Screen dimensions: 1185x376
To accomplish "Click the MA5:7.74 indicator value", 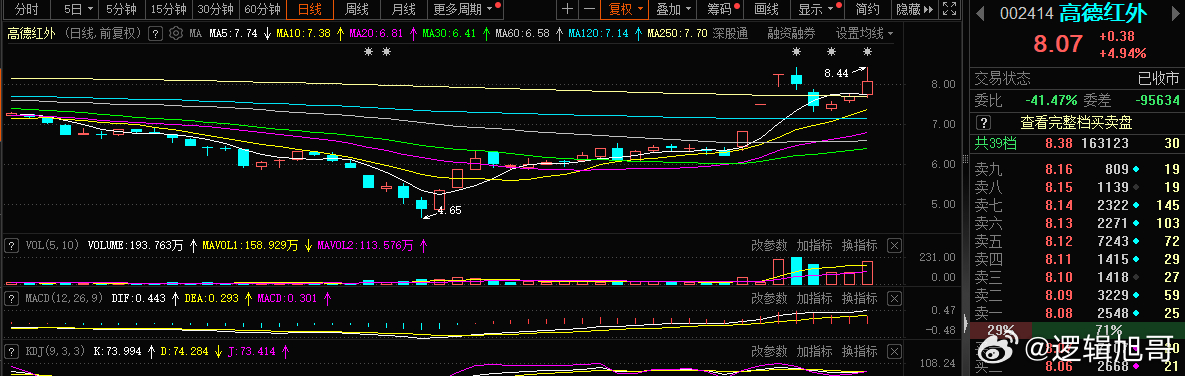I will [233, 34].
